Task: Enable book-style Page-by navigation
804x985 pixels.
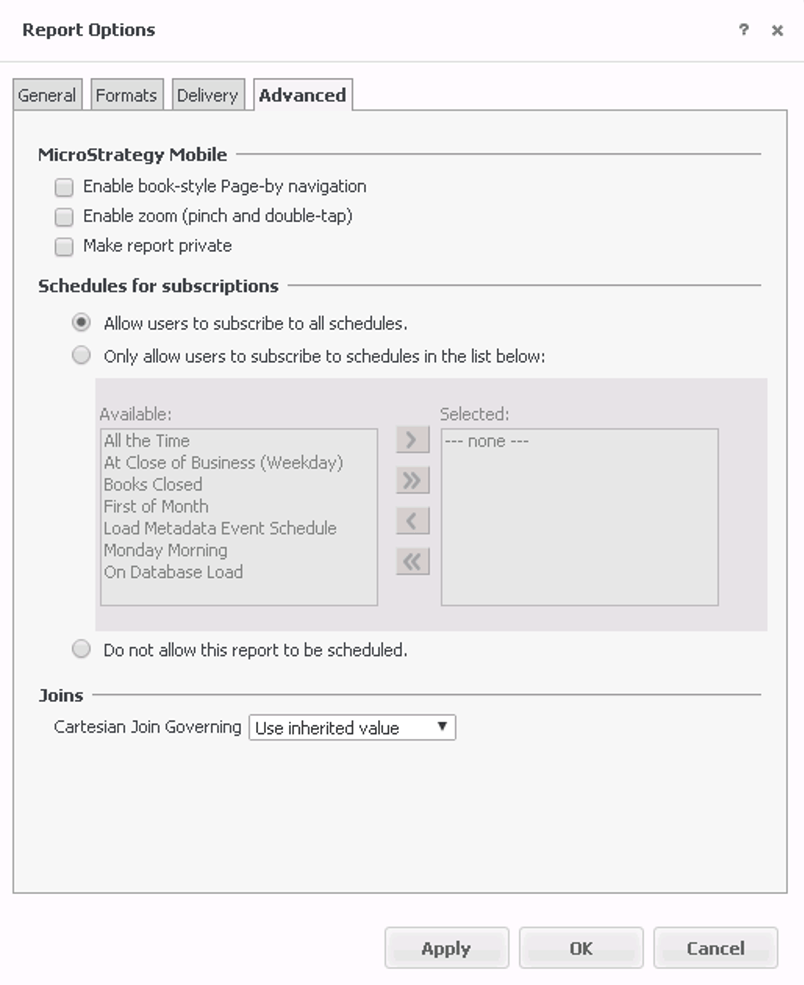Action: pyautogui.click(x=65, y=187)
